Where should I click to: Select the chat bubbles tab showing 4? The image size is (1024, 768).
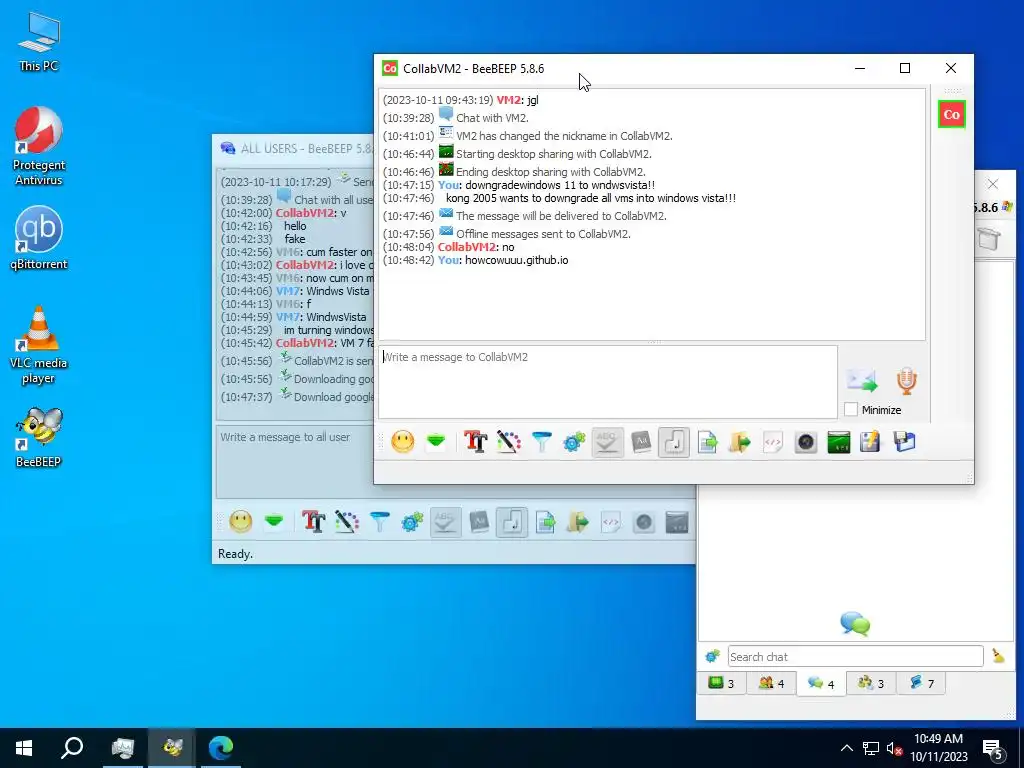[821, 683]
